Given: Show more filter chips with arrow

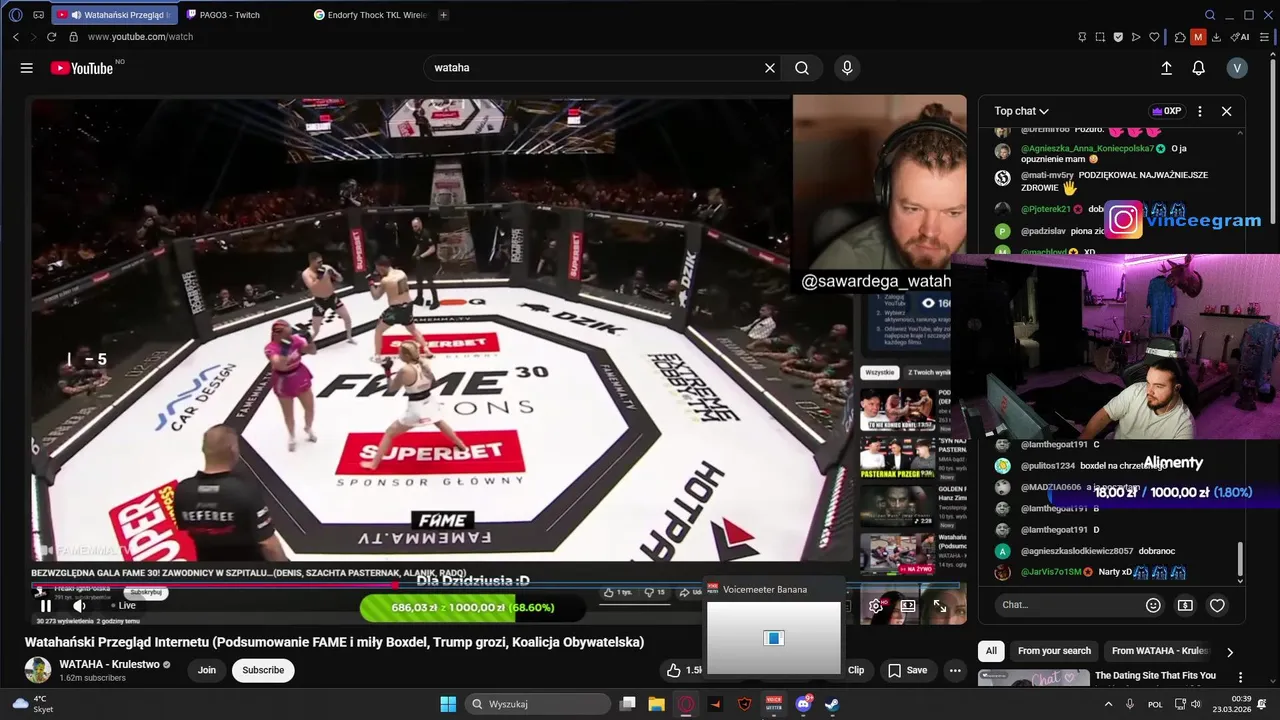Looking at the screenshot, I should [x=1230, y=652].
